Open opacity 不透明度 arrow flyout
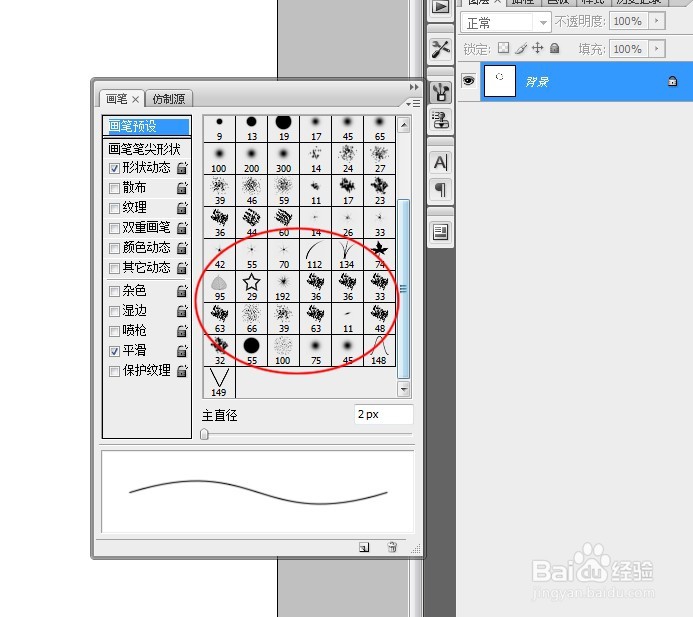This screenshot has height=617, width=693. click(657, 21)
